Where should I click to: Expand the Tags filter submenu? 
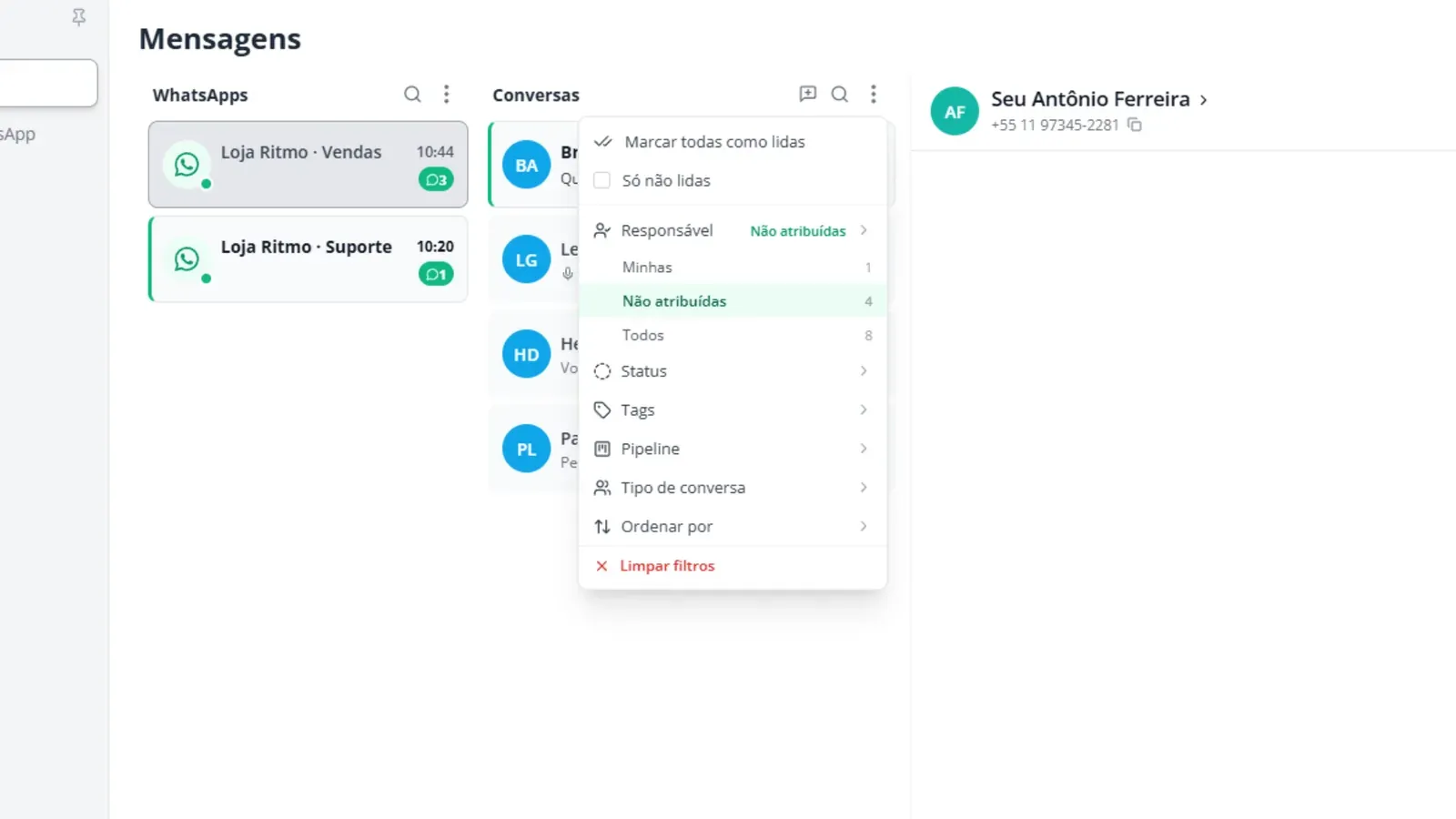[733, 410]
